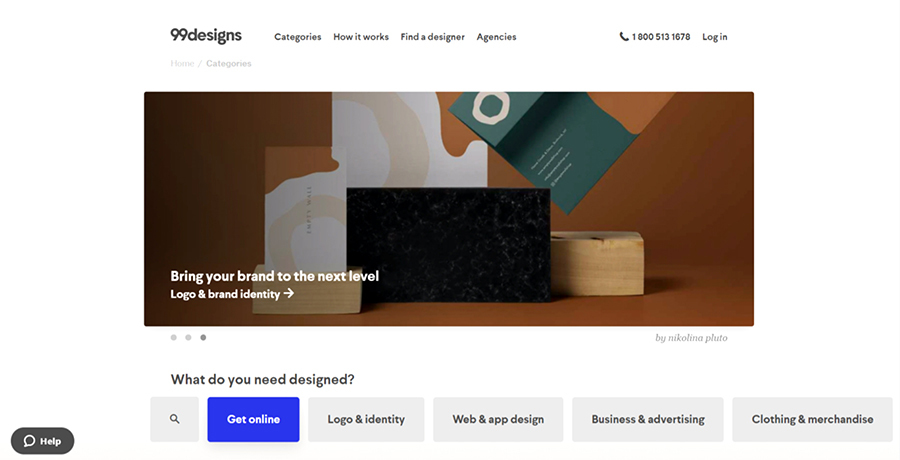Open the Agencies nav link
The image size is (900, 460).
coord(496,37)
